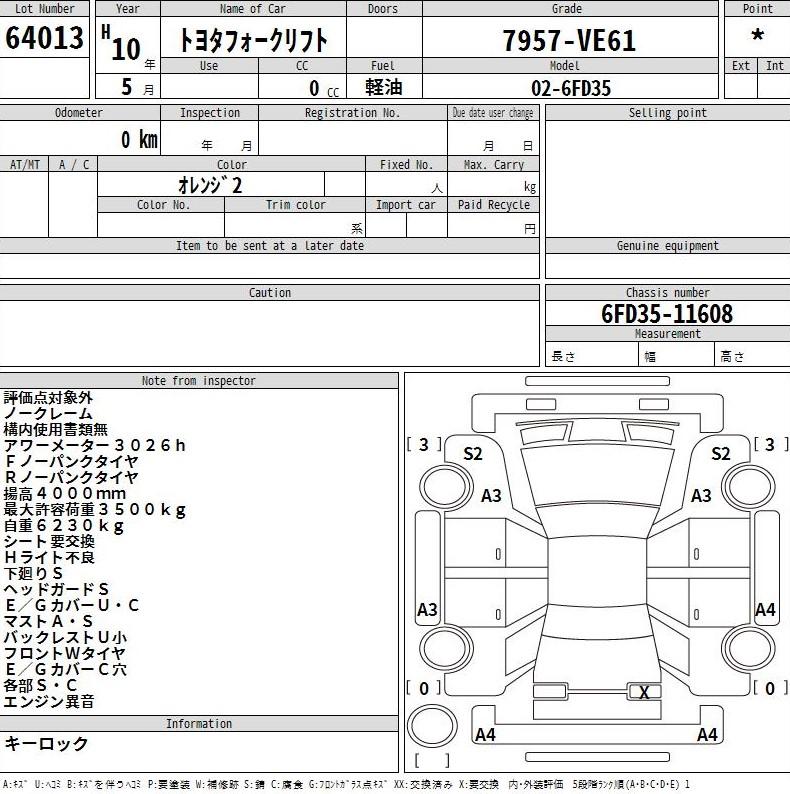Click the Genuine equipment header
This screenshot has height=794, width=790.
tap(667, 246)
